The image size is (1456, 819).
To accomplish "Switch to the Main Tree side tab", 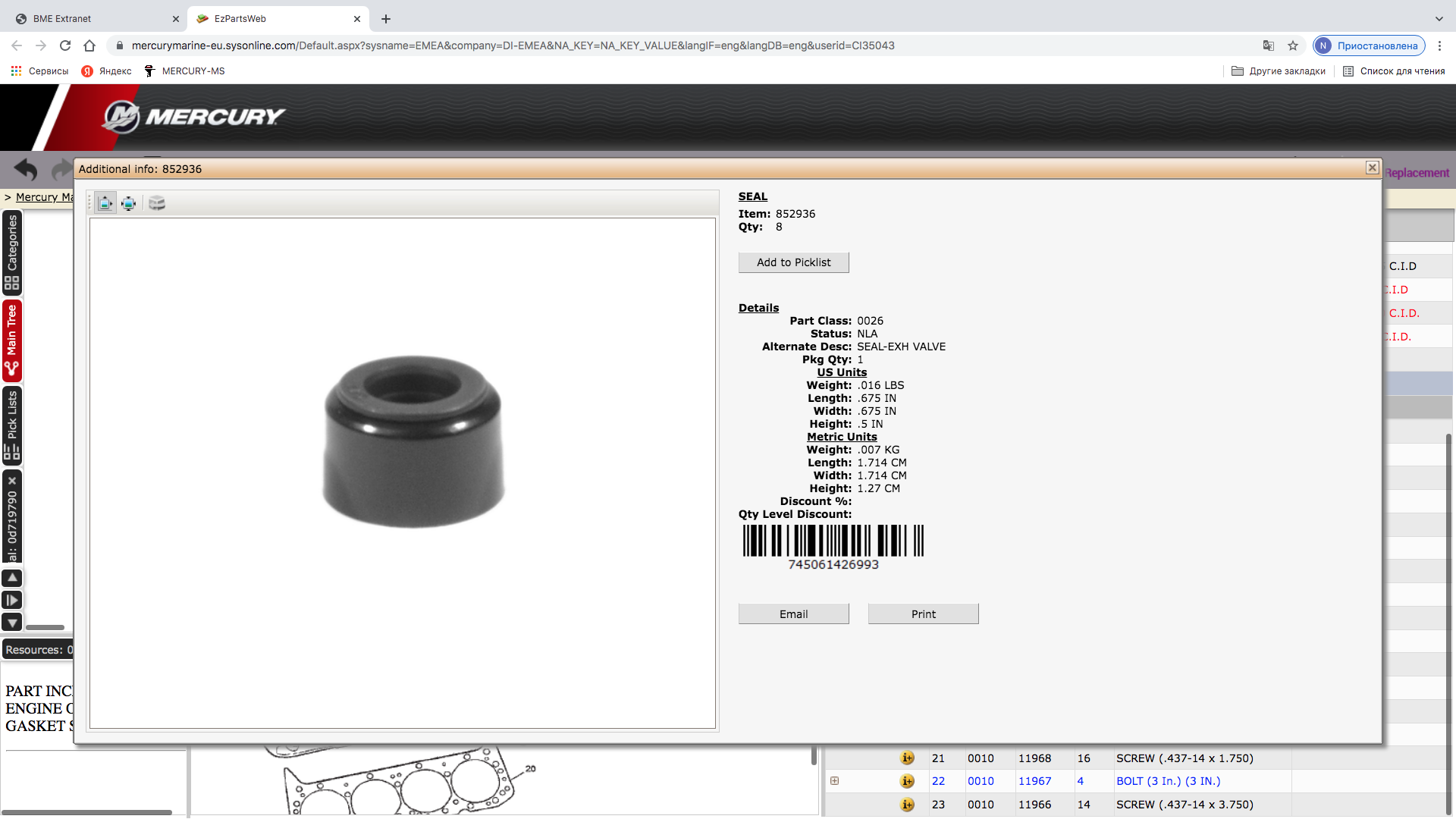I will [12, 340].
